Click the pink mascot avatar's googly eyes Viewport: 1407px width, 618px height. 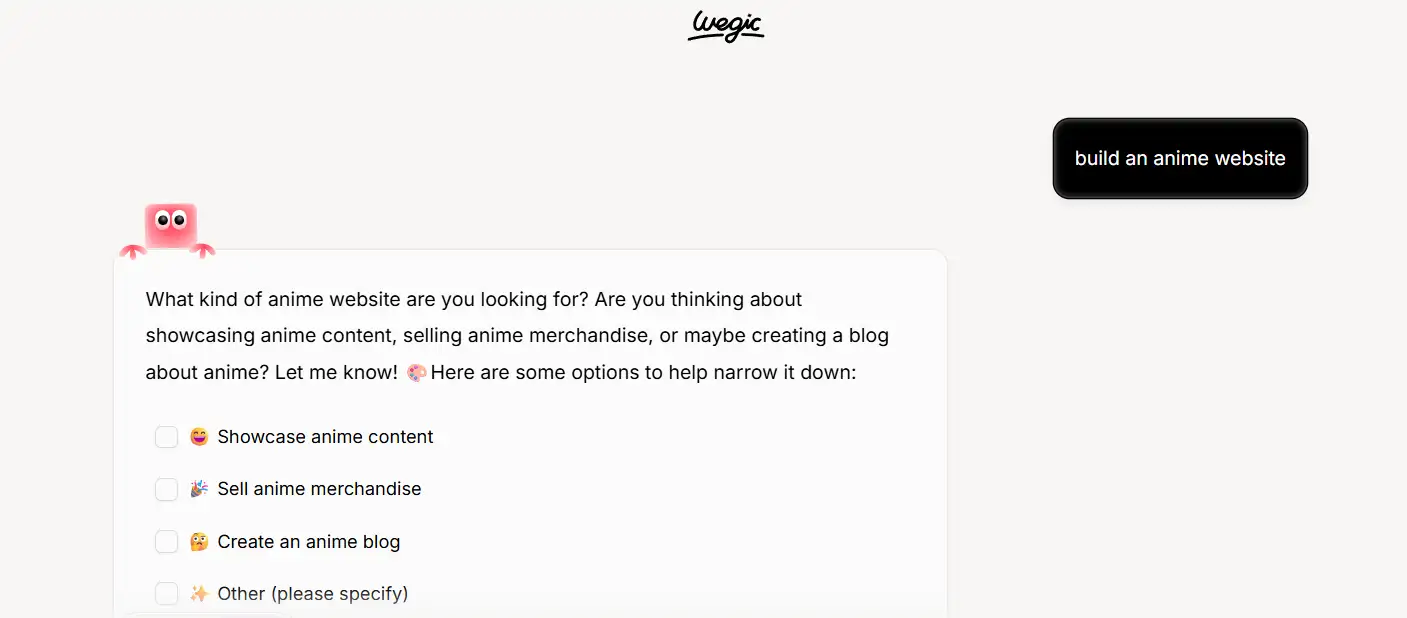170,218
